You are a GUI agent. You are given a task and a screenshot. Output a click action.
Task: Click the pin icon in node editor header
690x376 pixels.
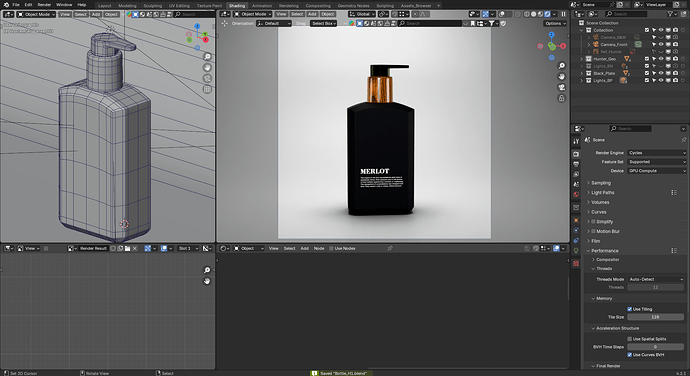389,248
